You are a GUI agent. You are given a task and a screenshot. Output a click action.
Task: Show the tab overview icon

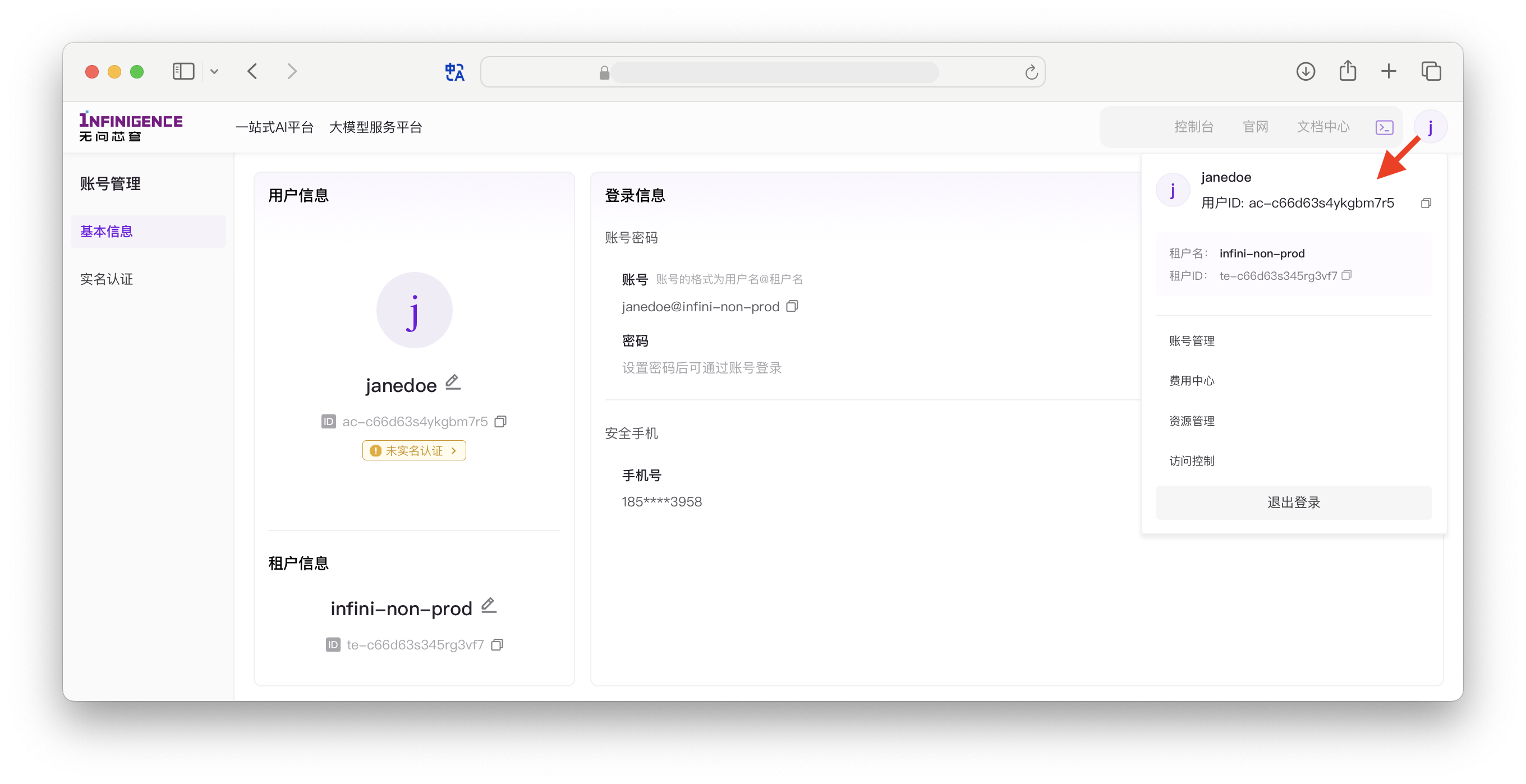(x=1431, y=72)
